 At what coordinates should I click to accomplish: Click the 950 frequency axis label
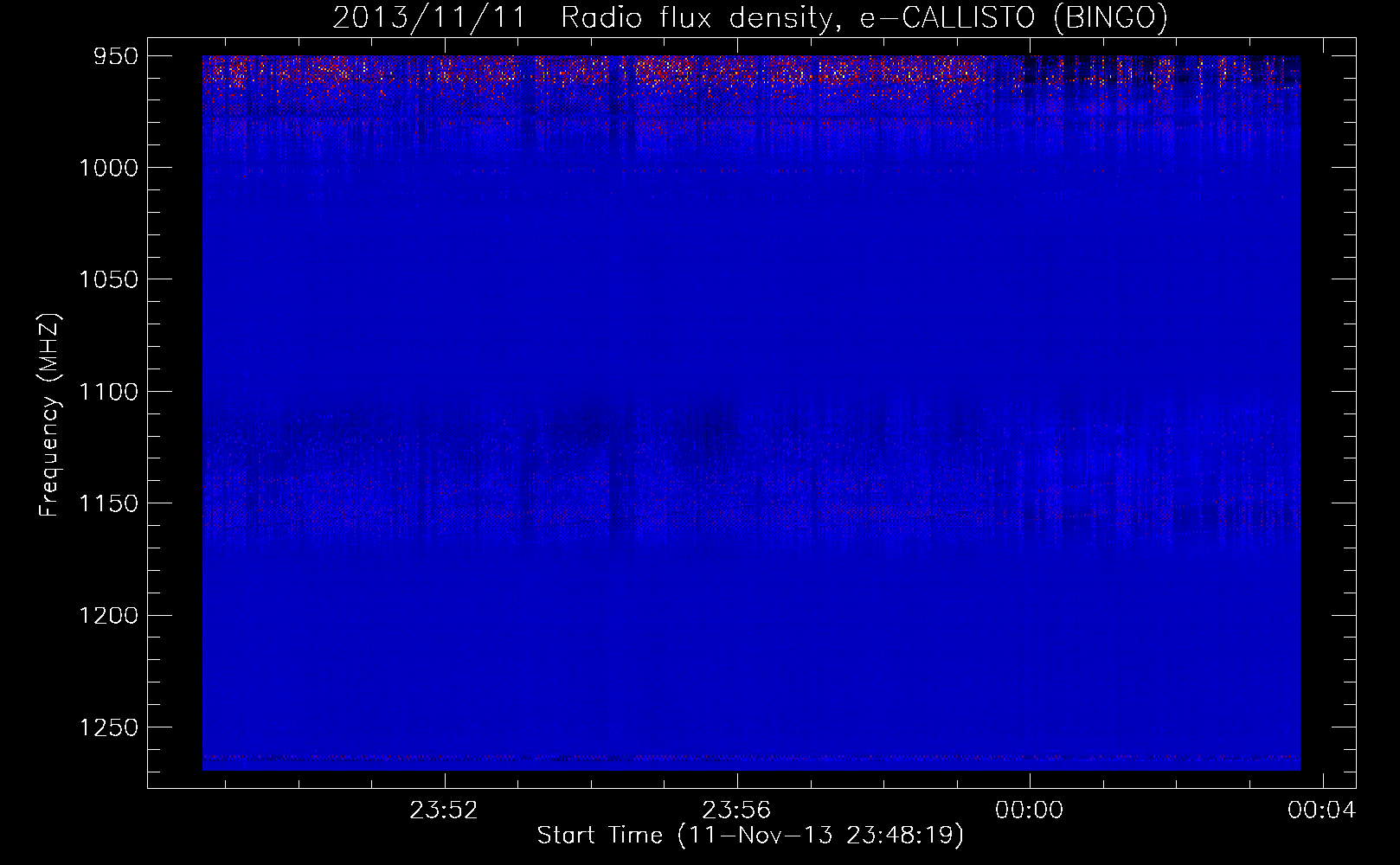click(116, 56)
